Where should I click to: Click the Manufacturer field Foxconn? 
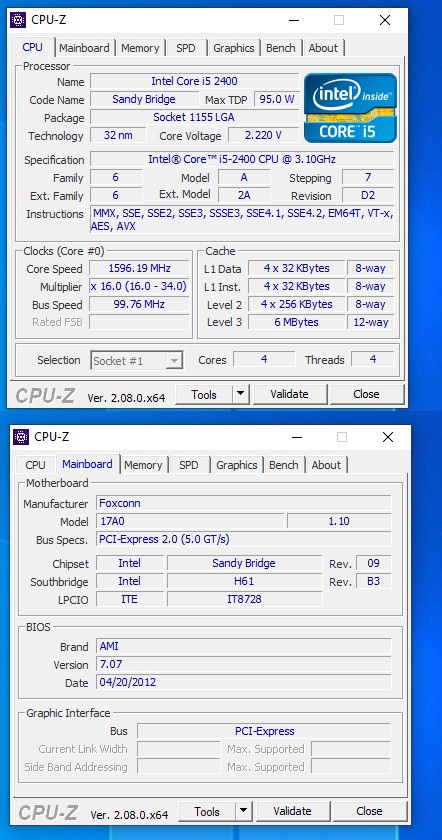244,503
